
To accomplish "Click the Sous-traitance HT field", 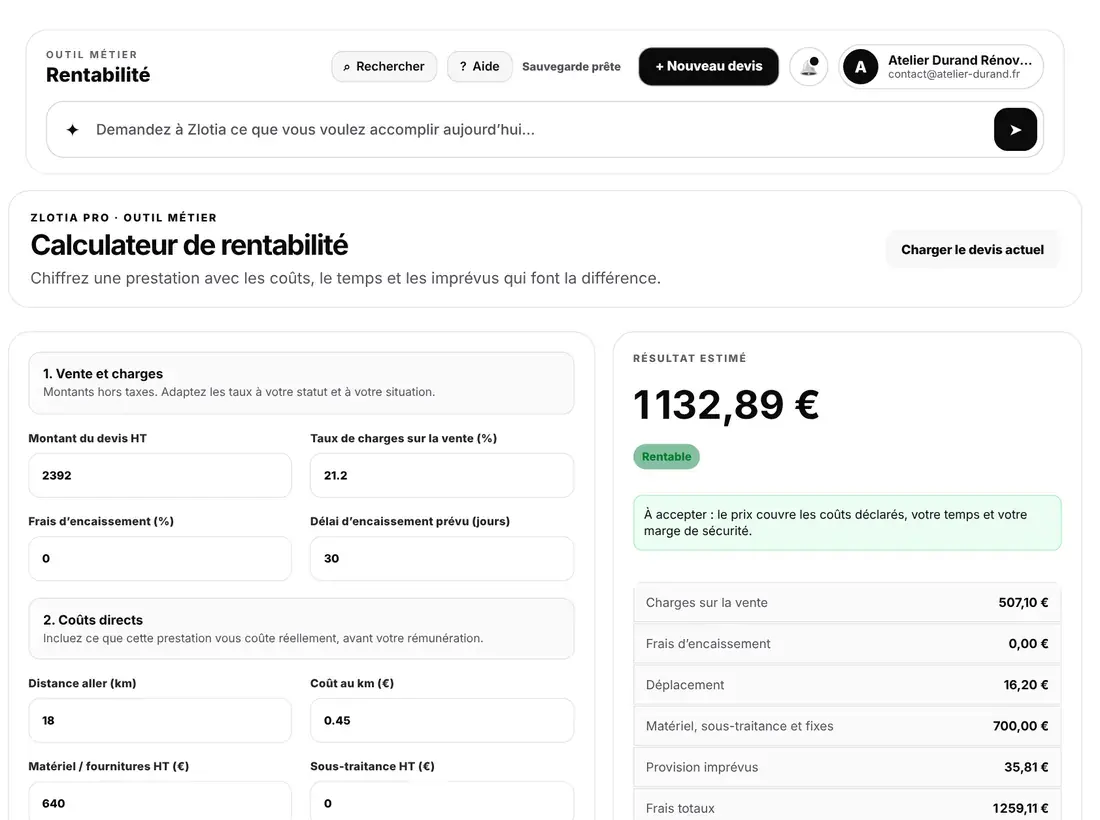I will tap(442, 801).
